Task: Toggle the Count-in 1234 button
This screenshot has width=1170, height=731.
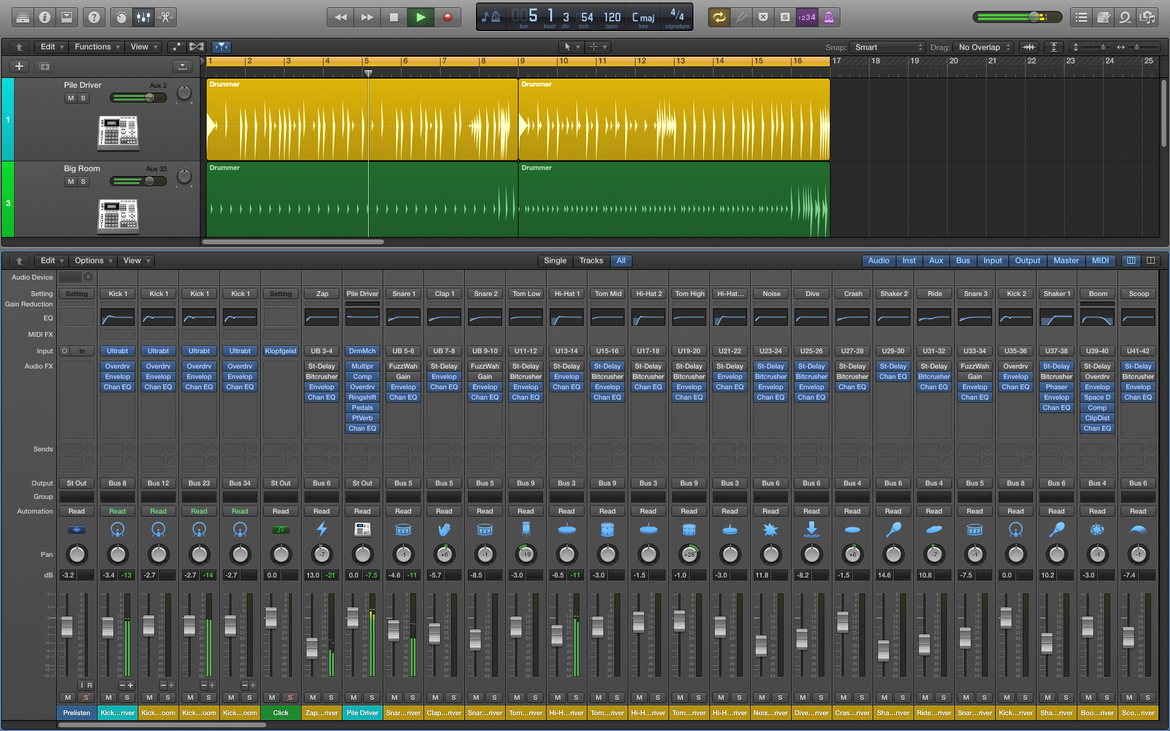Action: coord(806,16)
